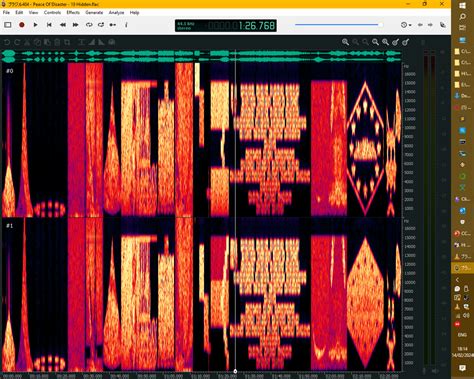The width and height of the screenshot is (474, 379).
Task: Open the notification center icon
Action: [462, 368]
